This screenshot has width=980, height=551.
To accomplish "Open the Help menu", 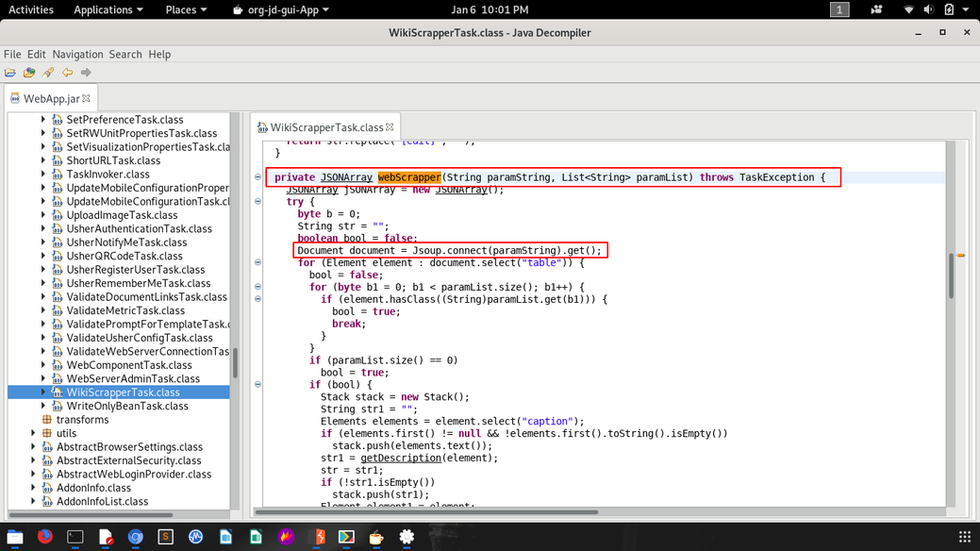I will 159,54.
